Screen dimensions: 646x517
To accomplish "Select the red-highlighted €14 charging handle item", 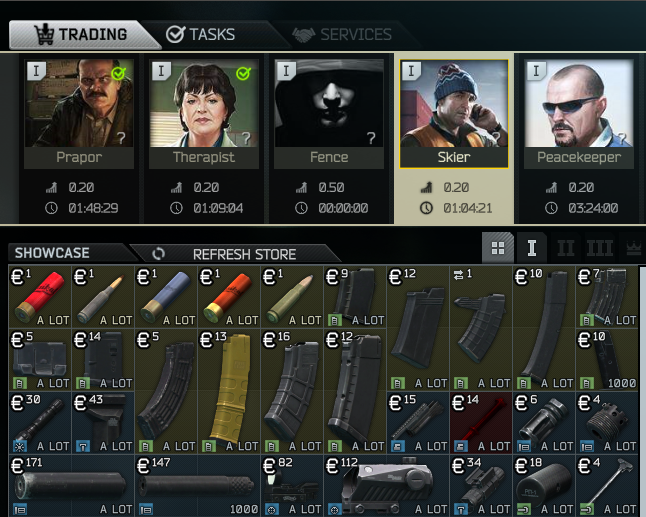I will 480,423.
